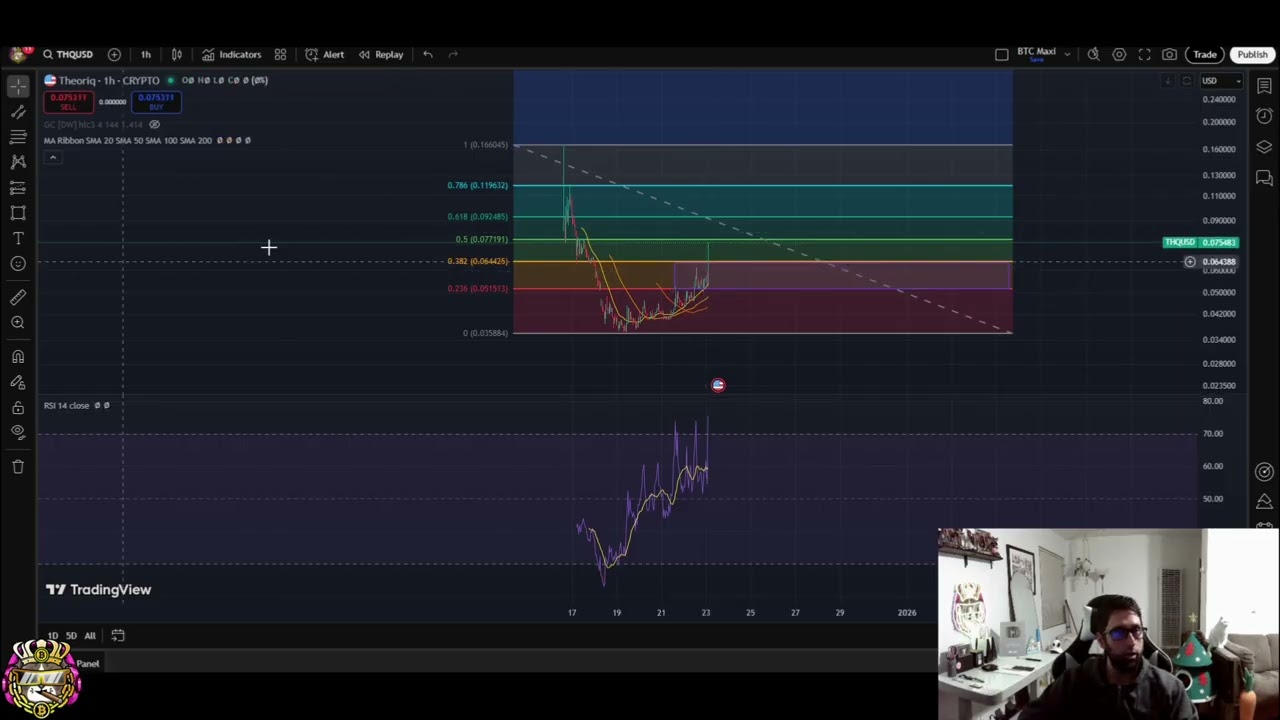Open the object tree layers panel
The image size is (1280, 720).
coord(1264,147)
